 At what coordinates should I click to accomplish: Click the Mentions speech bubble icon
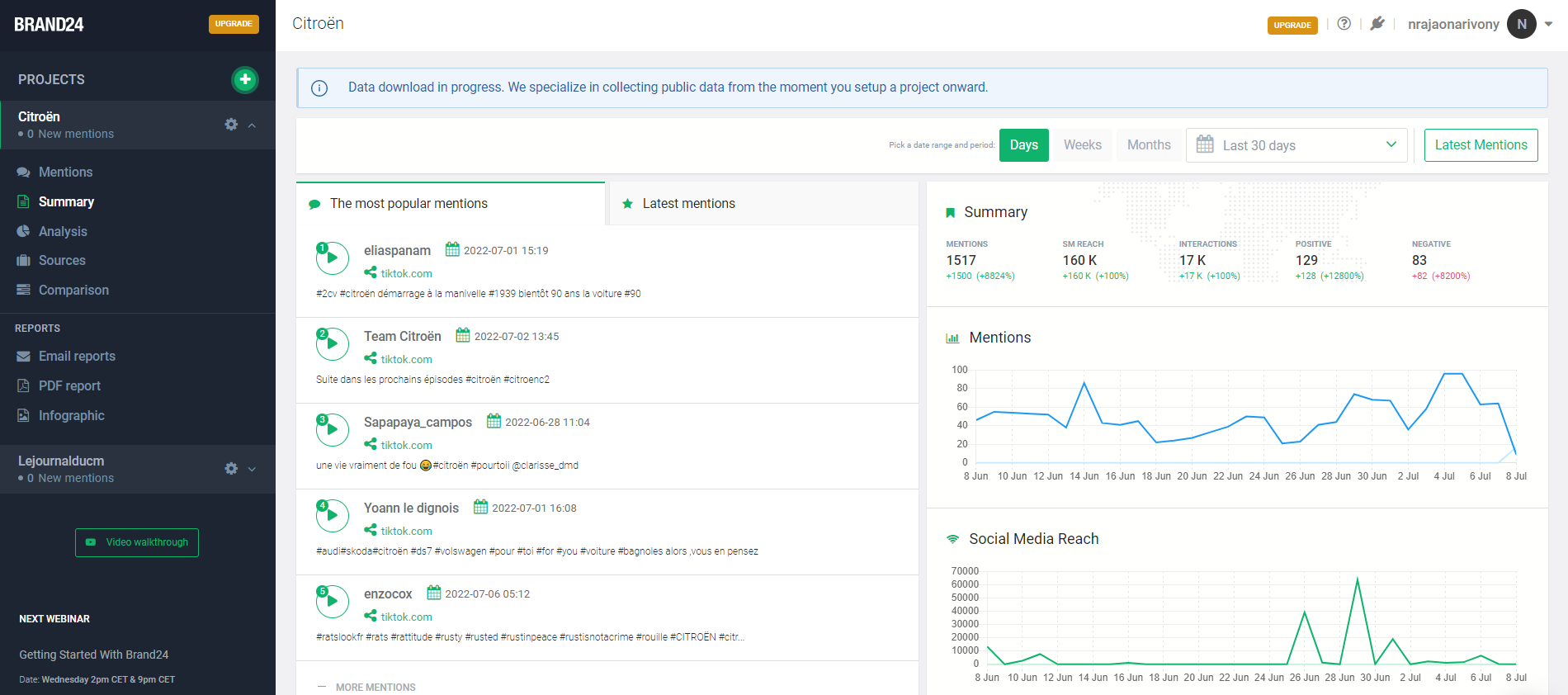[23, 173]
